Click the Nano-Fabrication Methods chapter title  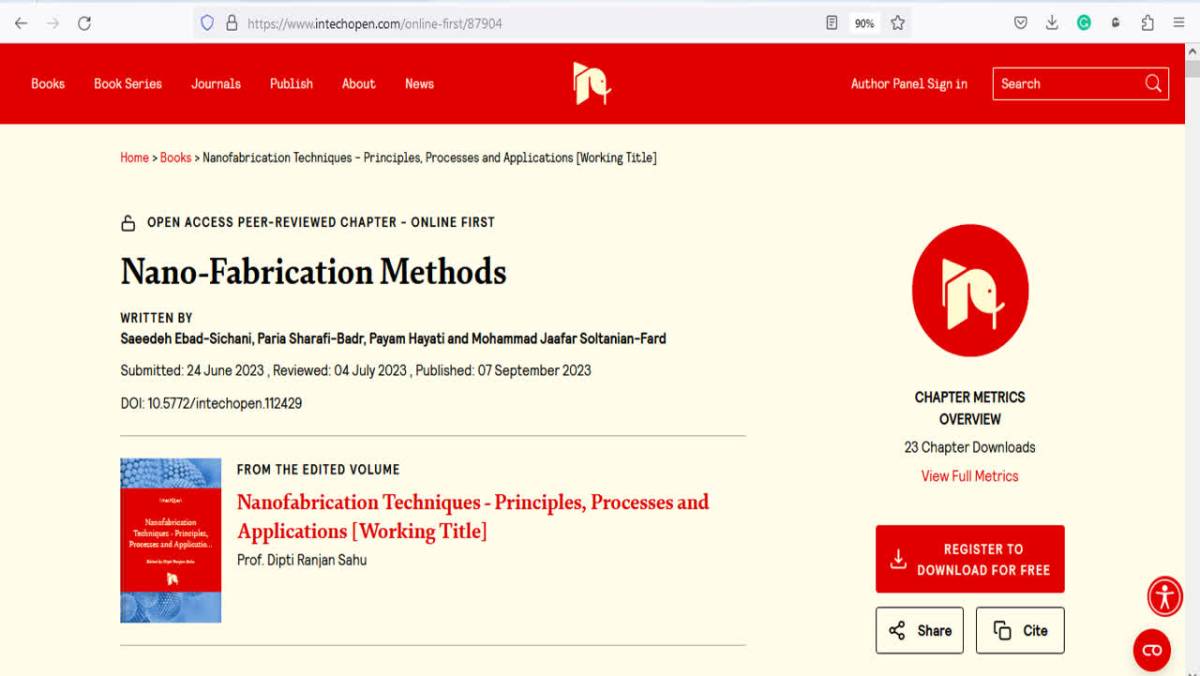(314, 272)
